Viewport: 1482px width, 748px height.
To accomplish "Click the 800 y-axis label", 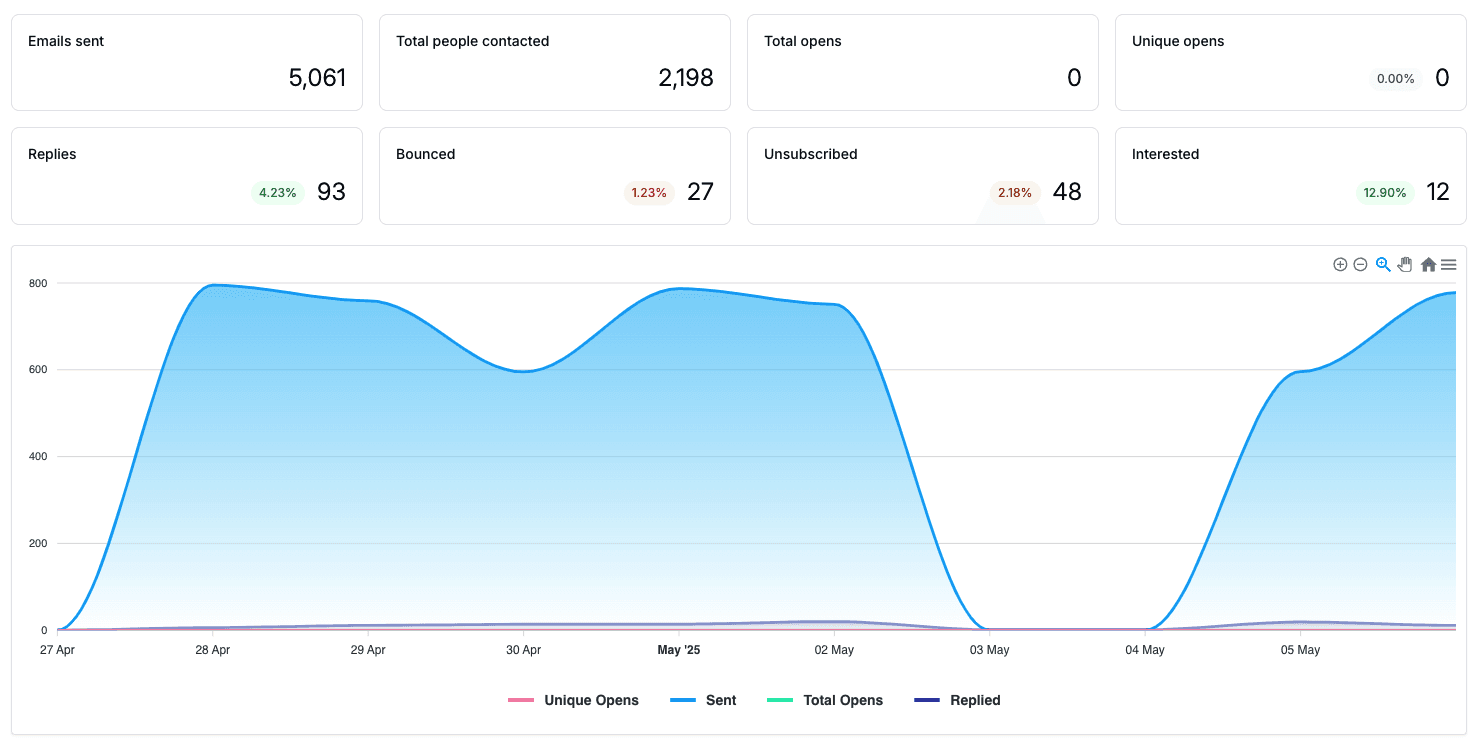I will (x=37, y=283).
